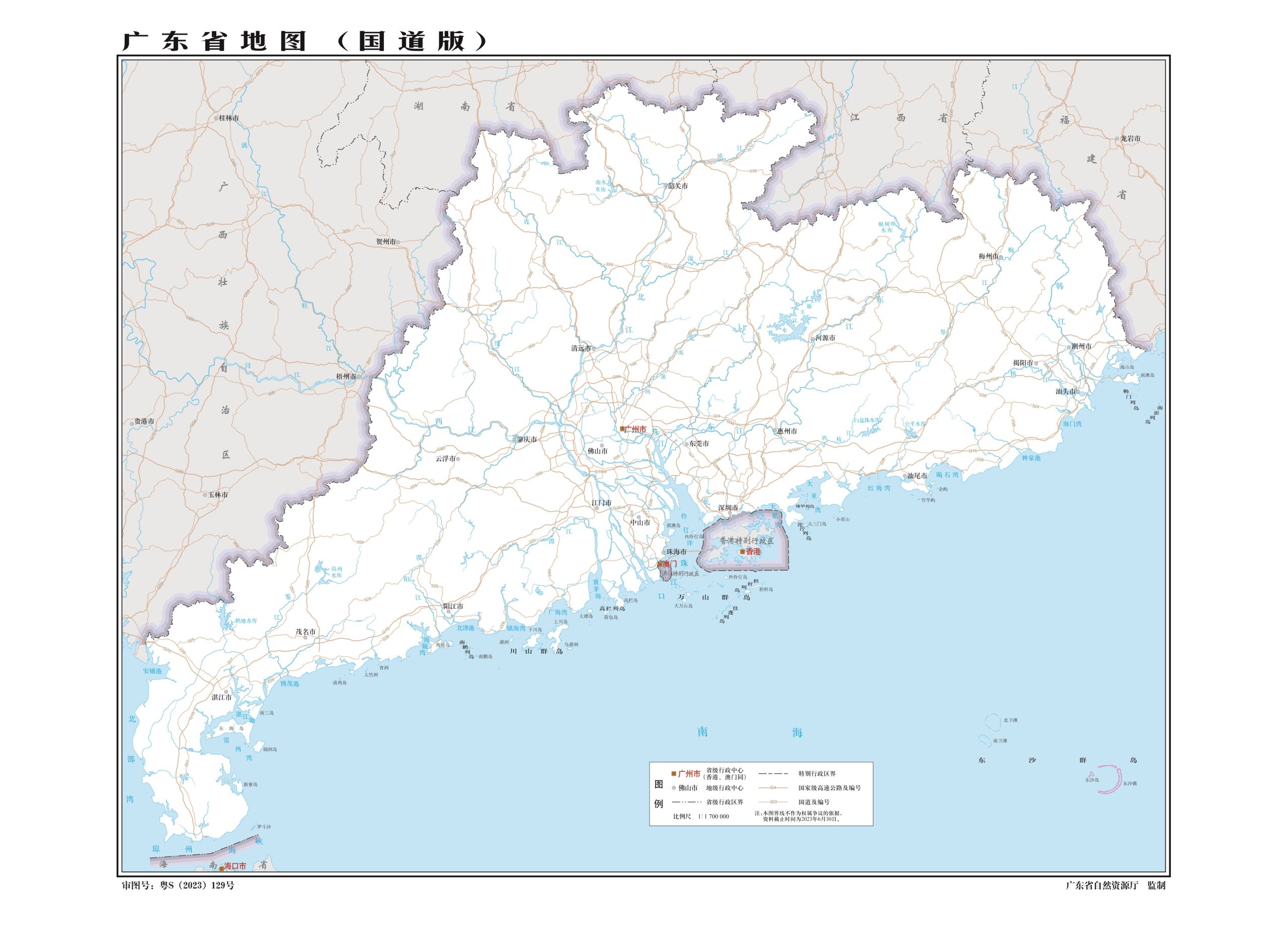Click the Hong Kong (香港) red square marker
This screenshot has width=1288, height=932.
(742, 551)
